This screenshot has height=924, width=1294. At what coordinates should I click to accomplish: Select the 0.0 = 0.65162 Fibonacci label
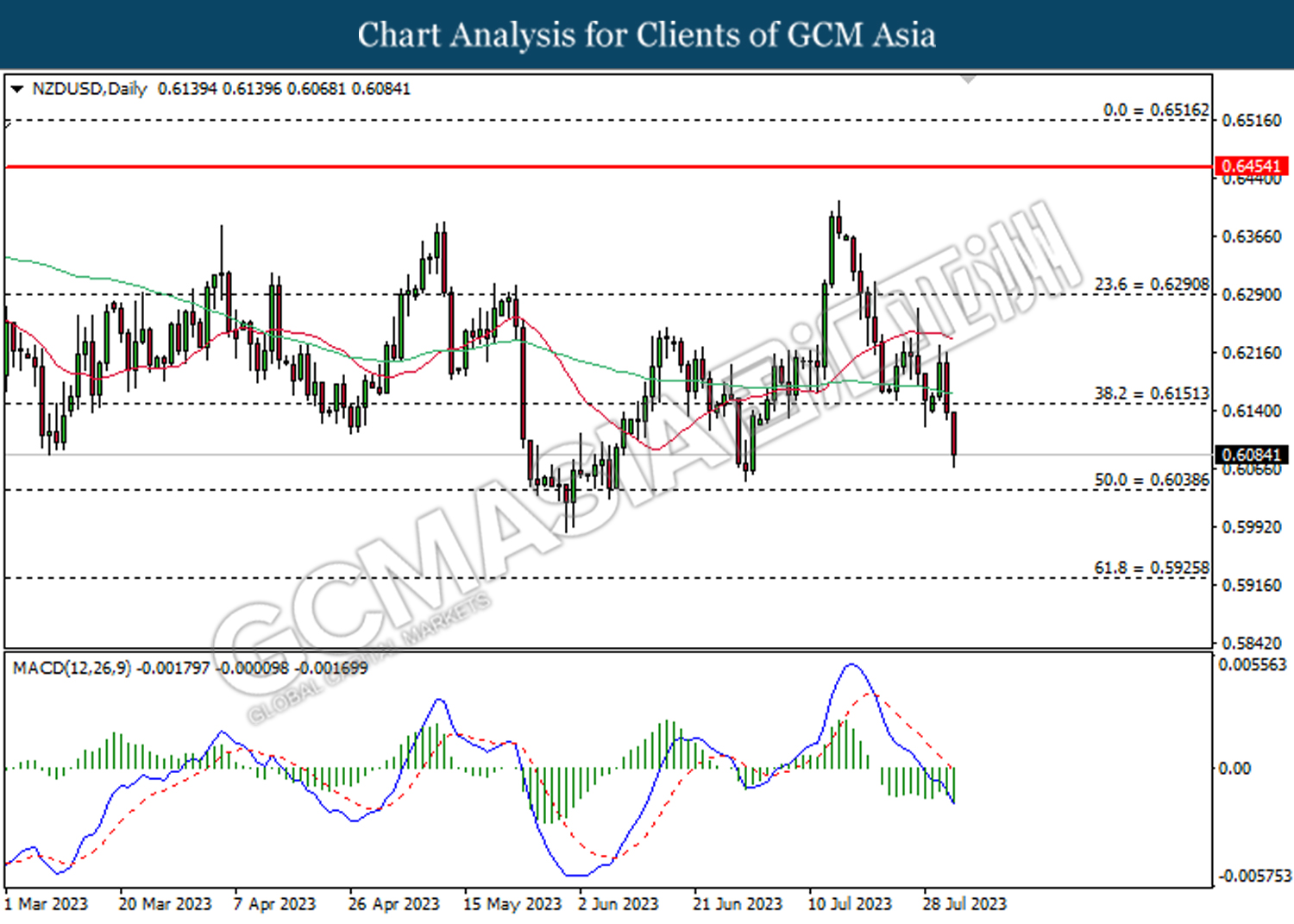point(1156,110)
